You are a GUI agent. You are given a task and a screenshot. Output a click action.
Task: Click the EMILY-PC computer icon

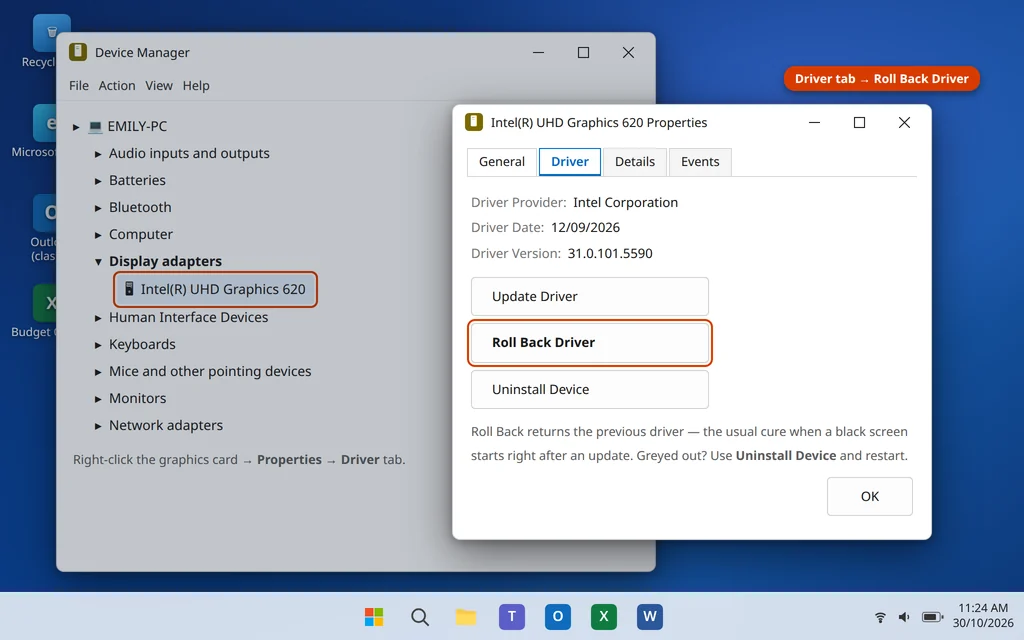tap(95, 126)
